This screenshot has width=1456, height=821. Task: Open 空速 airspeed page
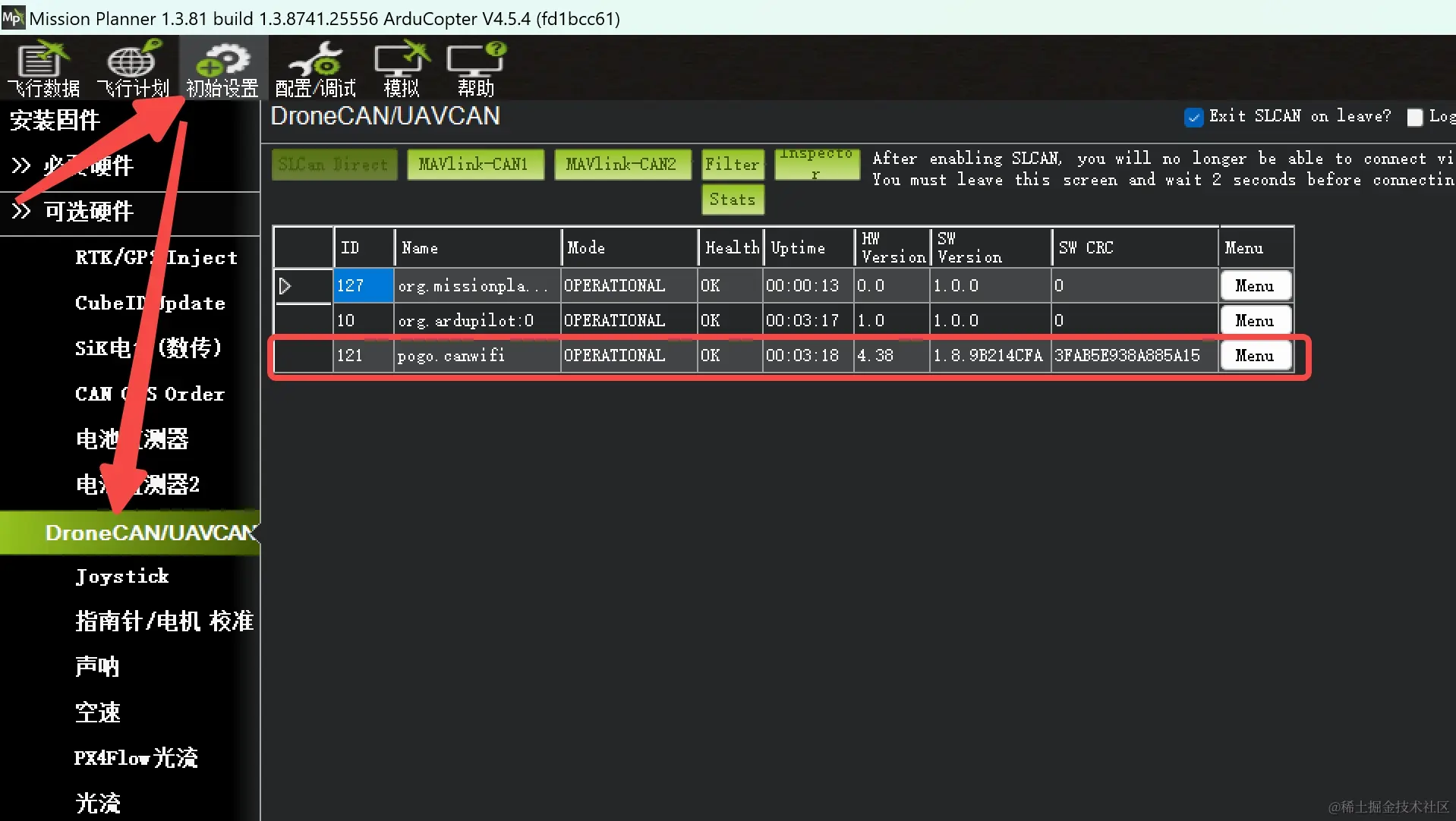pyautogui.click(x=97, y=712)
